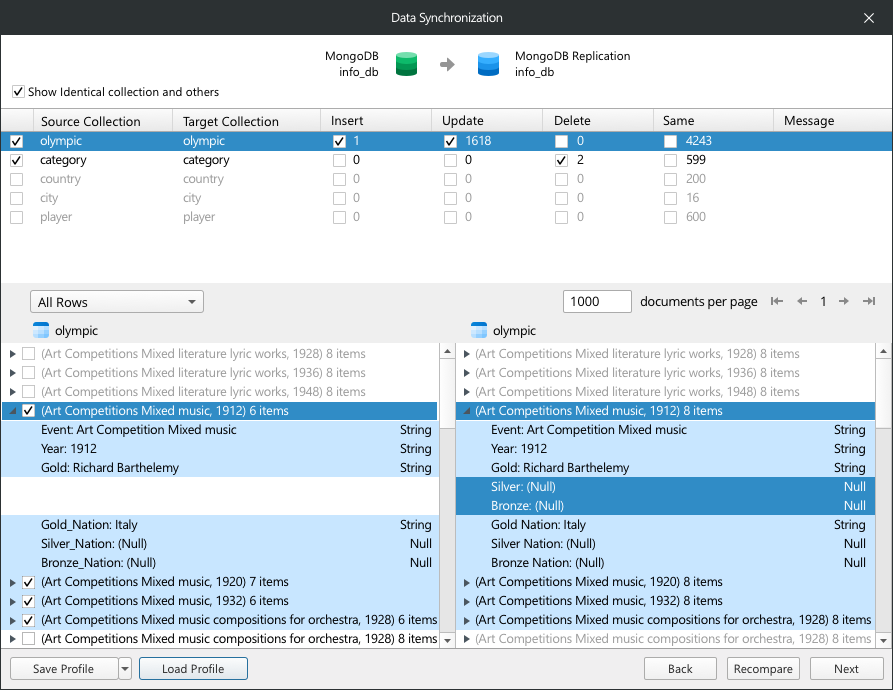Click the green MongoDB source database icon
This screenshot has width=893, height=690.
[x=406, y=64]
